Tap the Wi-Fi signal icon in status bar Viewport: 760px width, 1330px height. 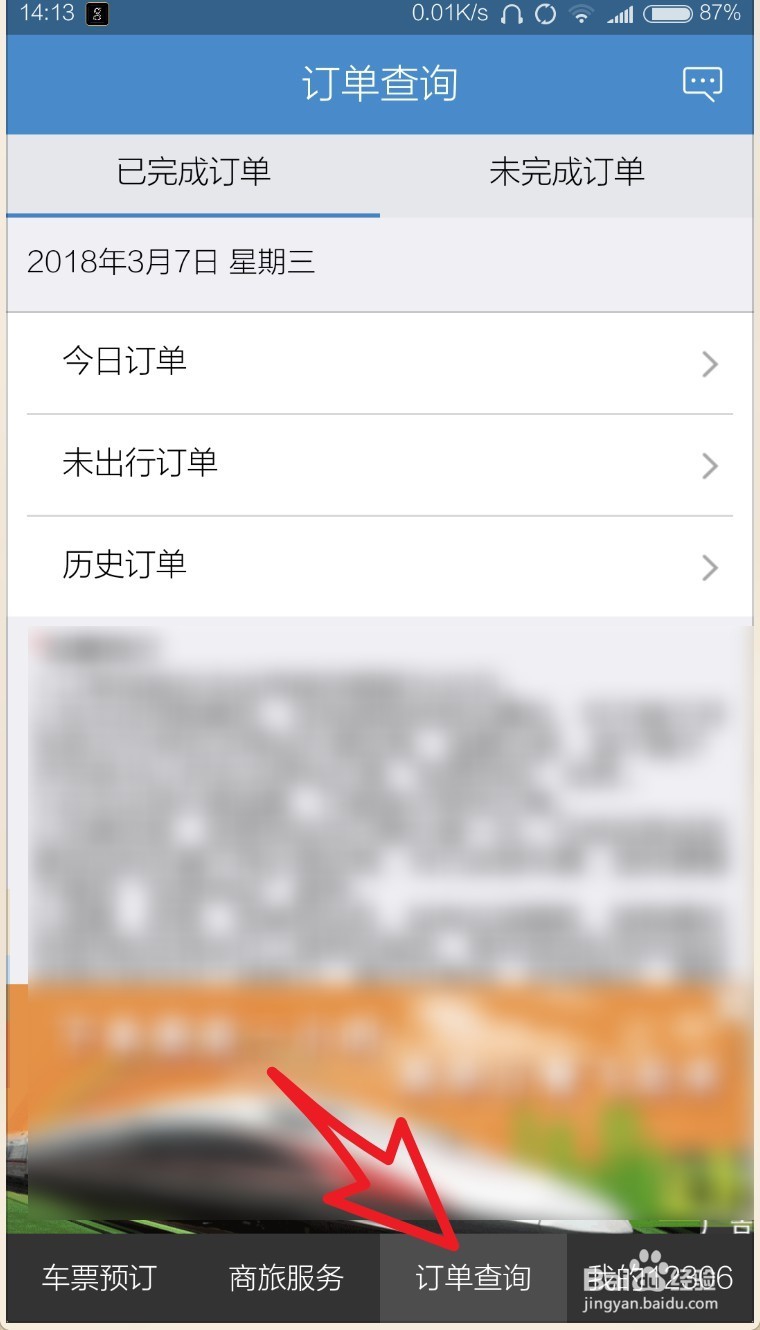point(580,14)
